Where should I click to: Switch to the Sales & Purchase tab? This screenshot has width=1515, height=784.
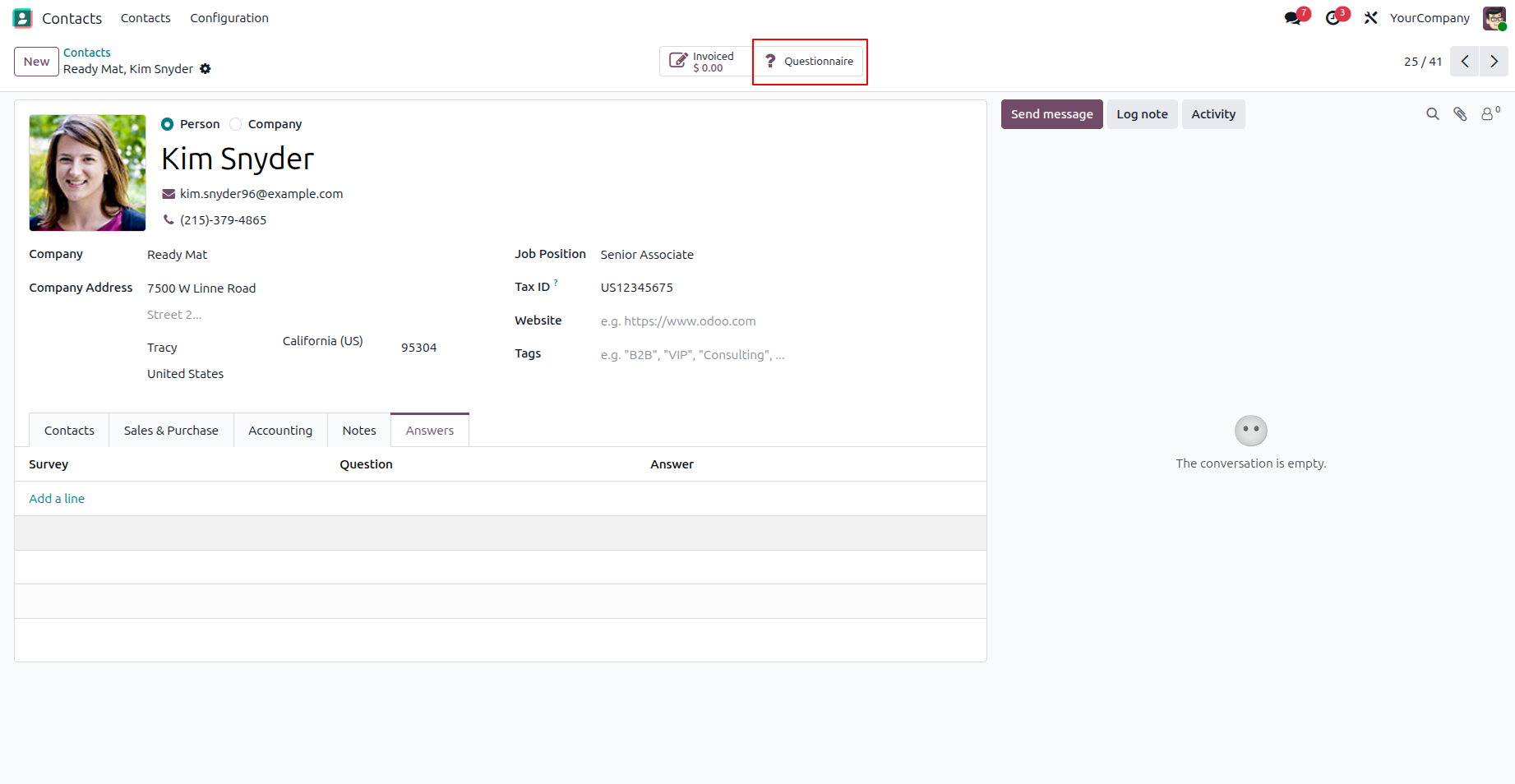(171, 431)
